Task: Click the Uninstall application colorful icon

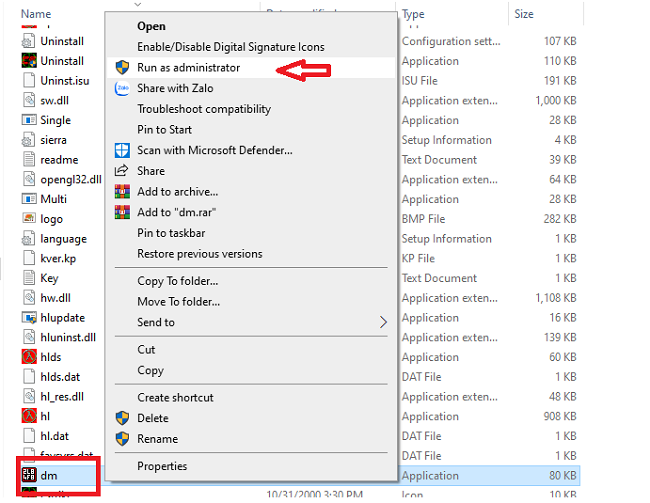Action: [x=29, y=61]
